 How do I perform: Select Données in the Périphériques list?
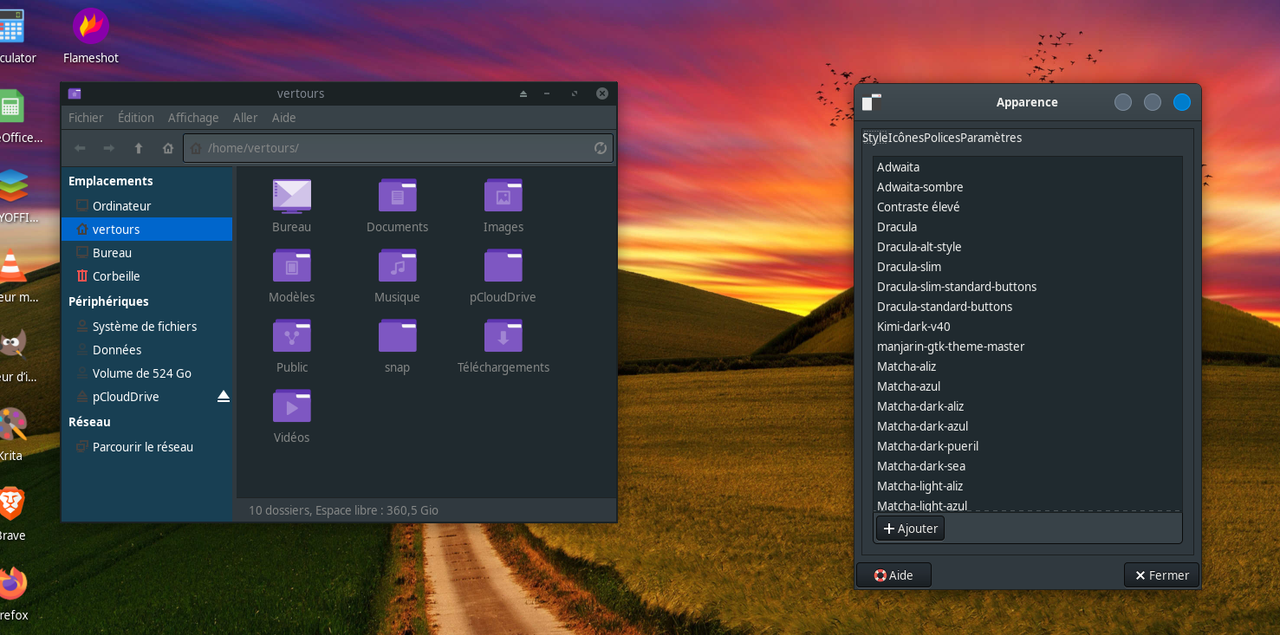[147, 350]
